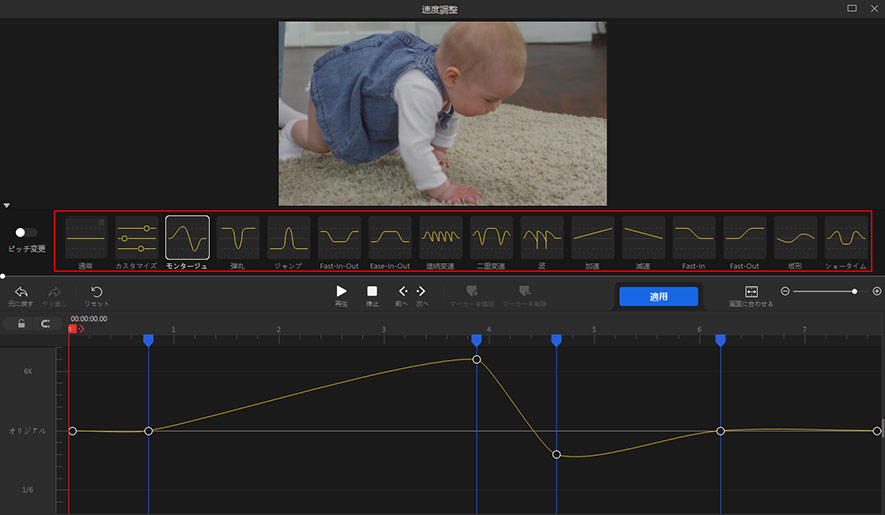The width and height of the screenshot is (885, 515).
Task: Click the lowest curve keyframe below original
Action: (x=557, y=455)
